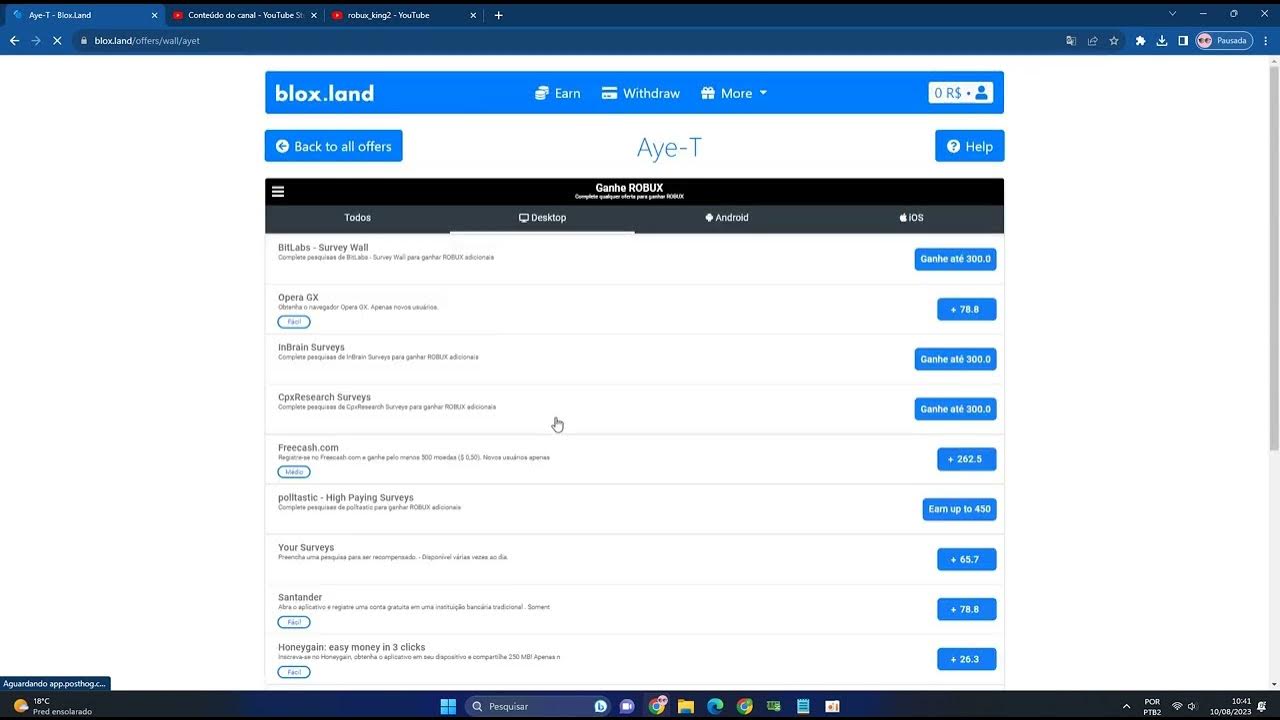The image size is (1280, 720).
Task: Open Chrome extensions puzzle icon
Action: pyautogui.click(x=1140, y=41)
